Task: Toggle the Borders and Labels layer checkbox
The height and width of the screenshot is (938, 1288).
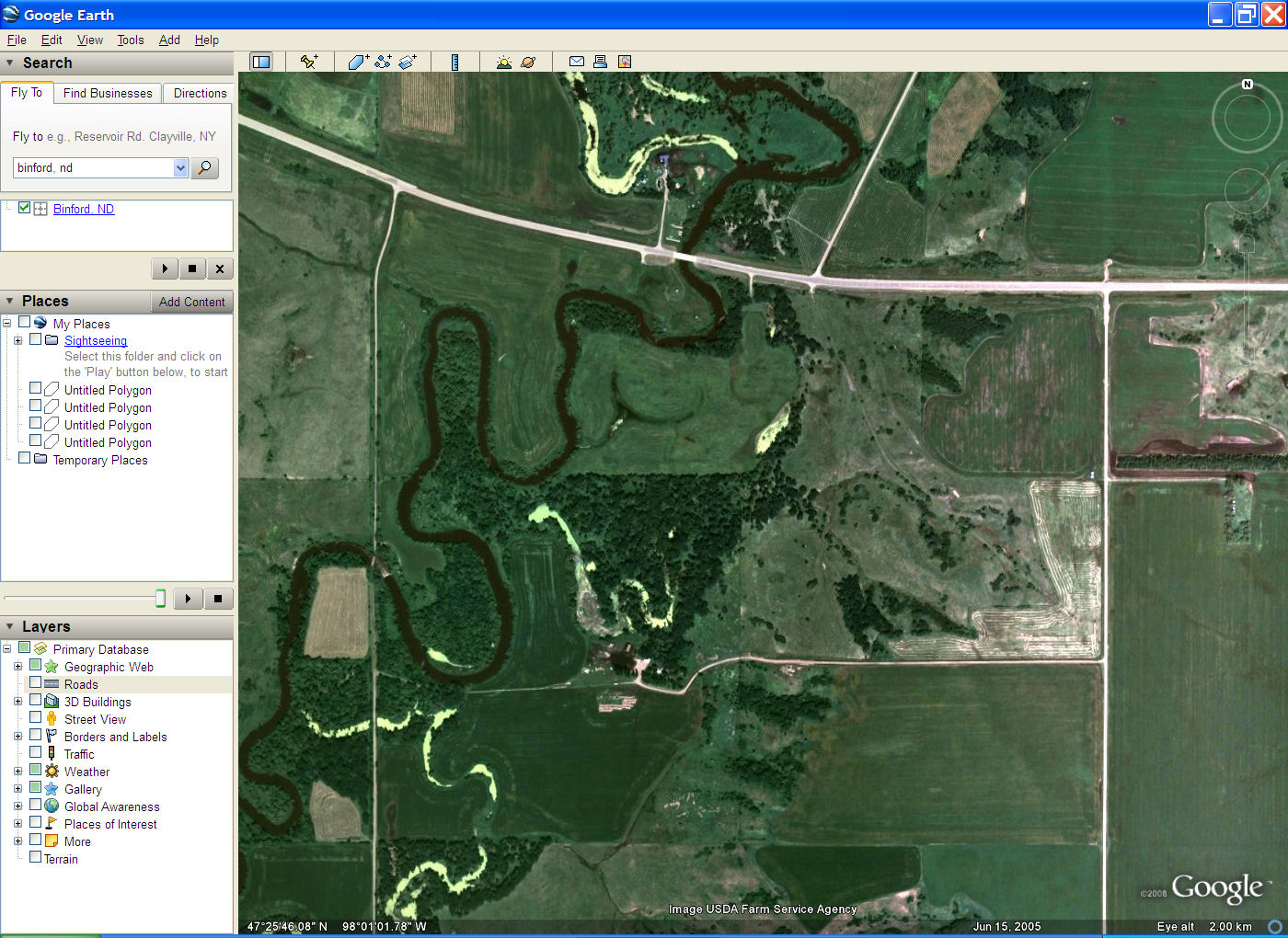Action: point(35,735)
